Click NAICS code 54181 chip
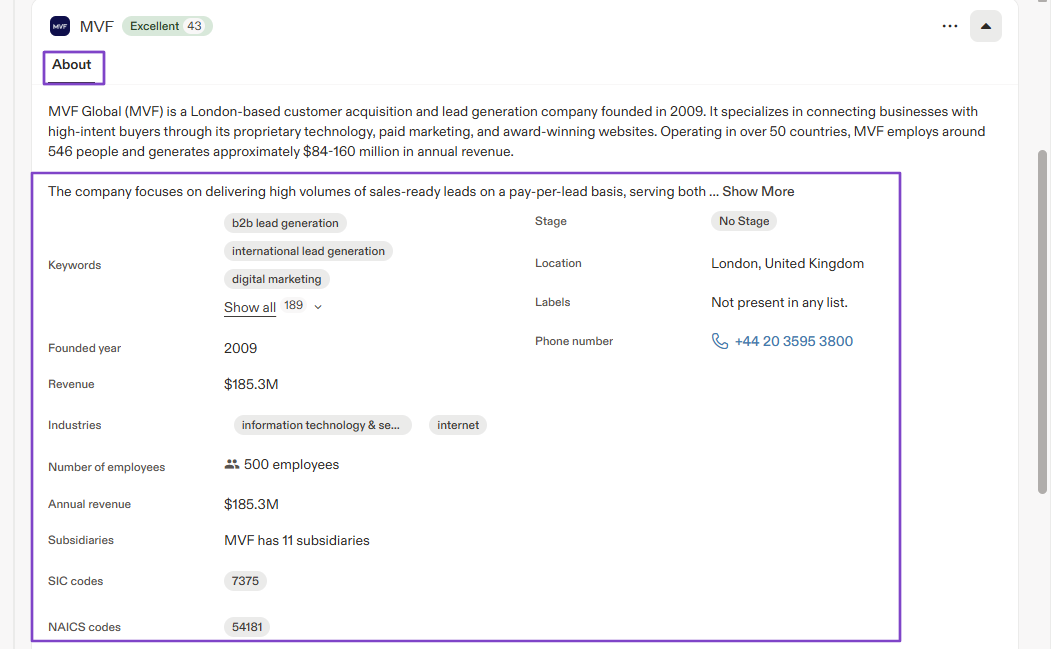The width and height of the screenshot is (1052, 649). click(x=247, y=627)
